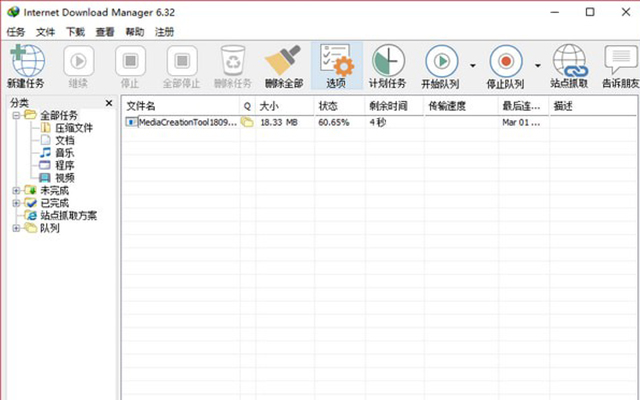Viewport: 640px width, 400px height.
Task: Click the 18.33 MB size cell
Action: pyautogui.click(x=279, y=122)
